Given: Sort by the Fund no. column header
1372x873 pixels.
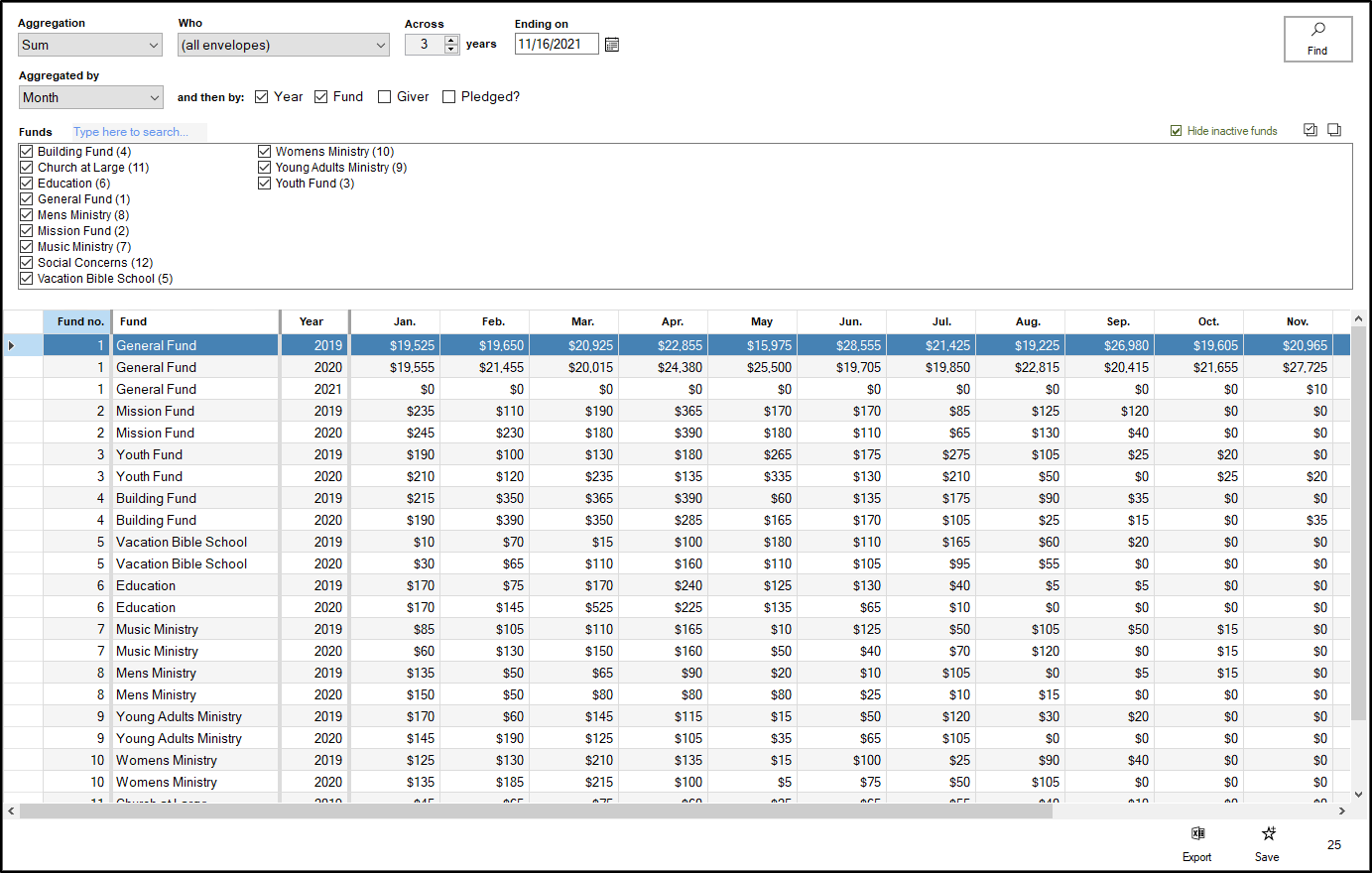Looking at the screenshot, I should click(x=79, y=321).
